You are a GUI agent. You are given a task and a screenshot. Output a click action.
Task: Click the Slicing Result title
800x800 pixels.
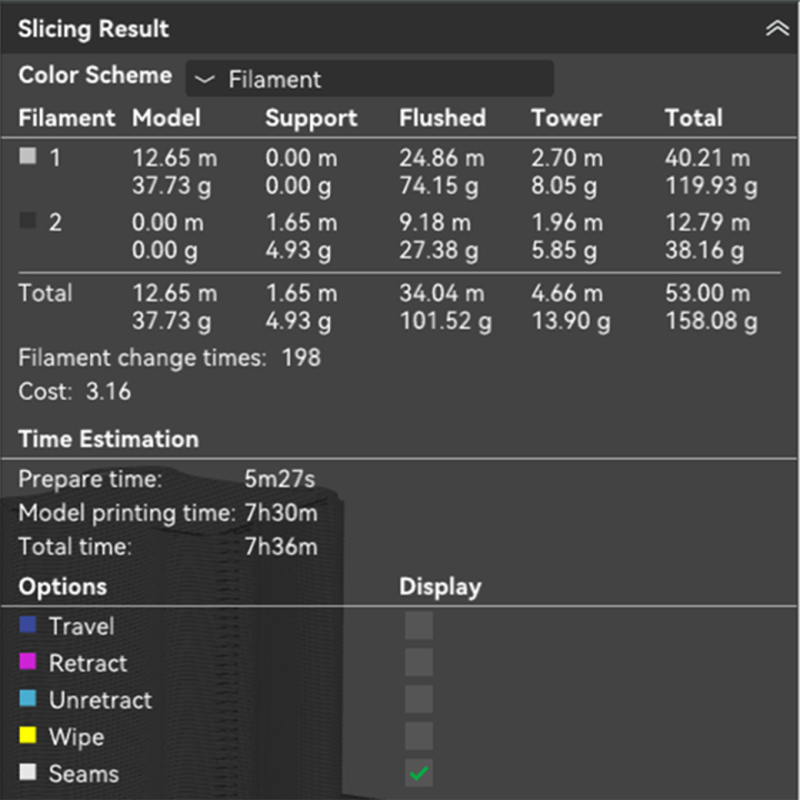tap(93, 30)
